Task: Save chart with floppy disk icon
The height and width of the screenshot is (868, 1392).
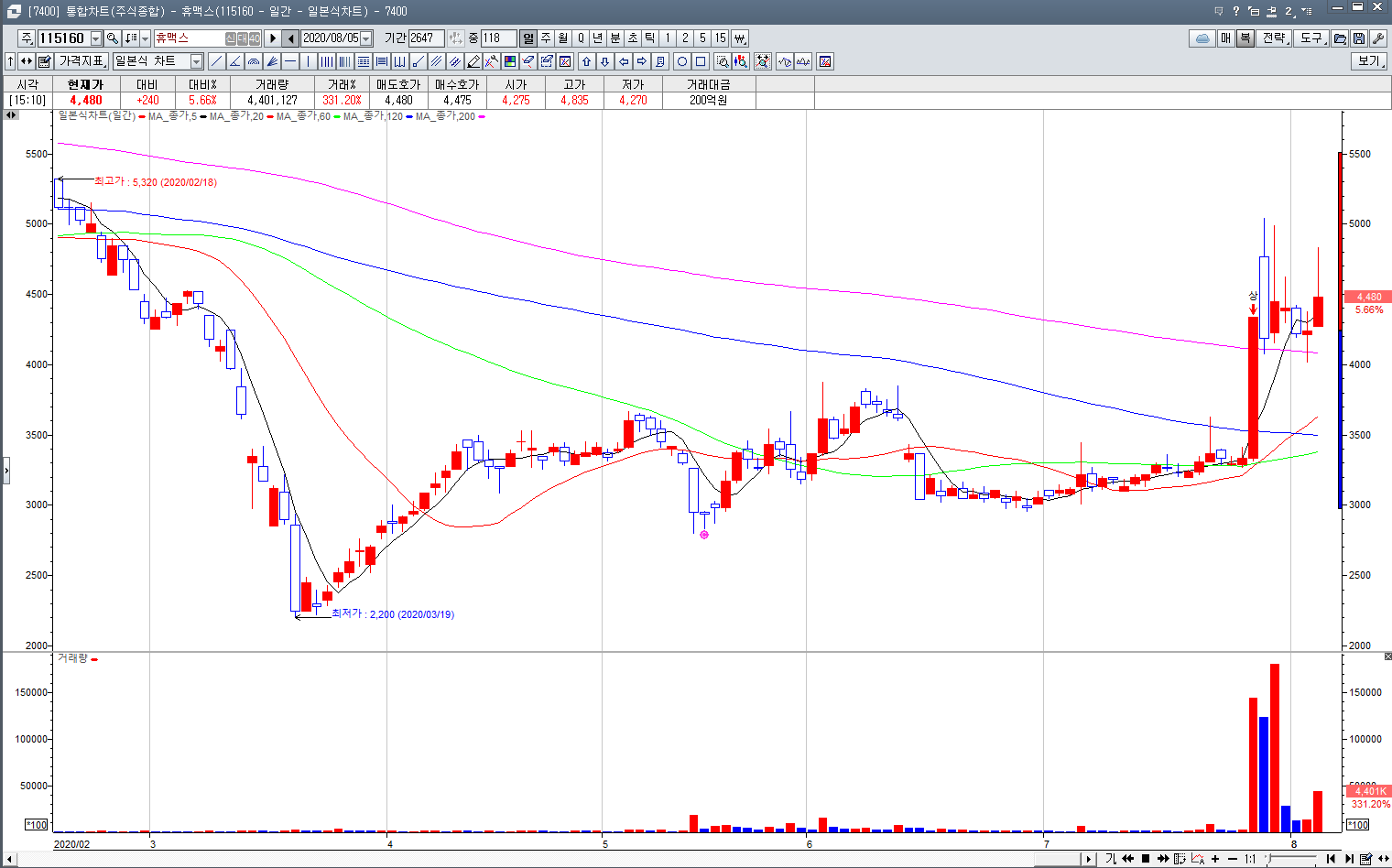Action: [x=1359, y=38]
